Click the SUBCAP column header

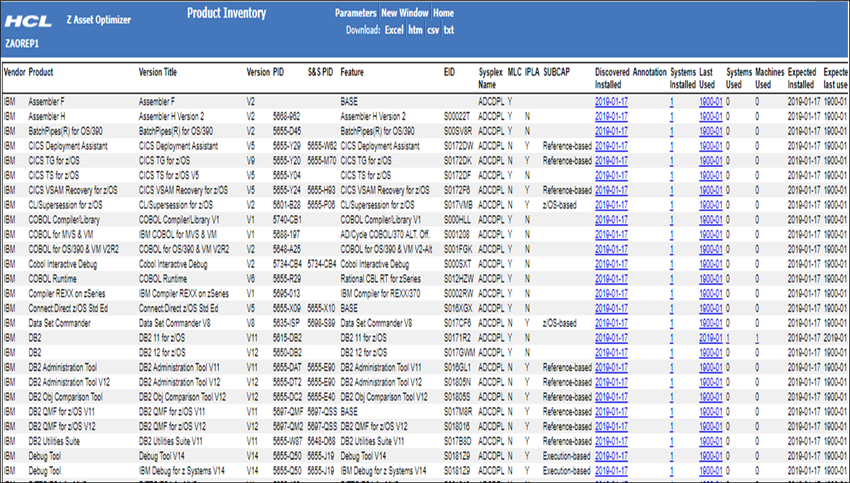click(x=556, y=72)
